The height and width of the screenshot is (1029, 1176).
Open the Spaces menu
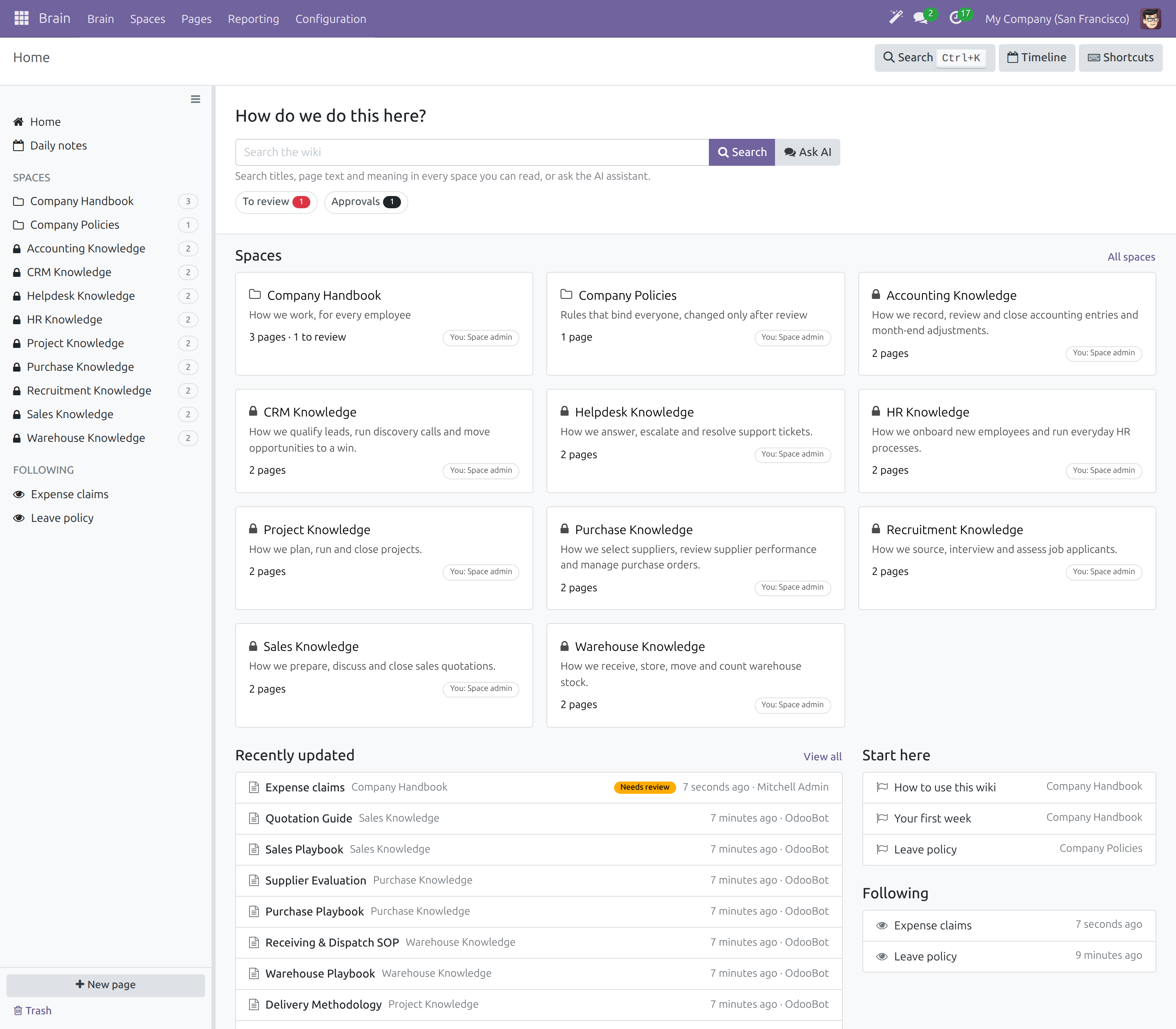click(x=147, y=19)
